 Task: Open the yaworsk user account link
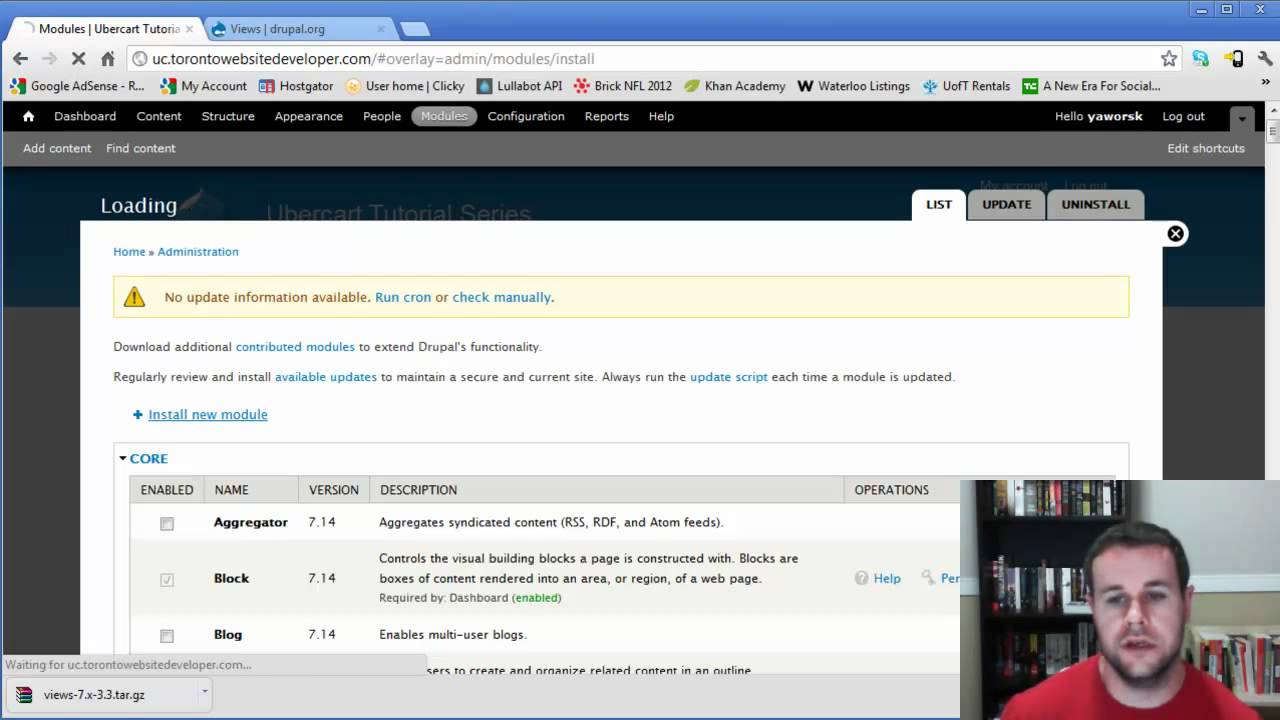pyautogui.click(x=1115, y=116)
